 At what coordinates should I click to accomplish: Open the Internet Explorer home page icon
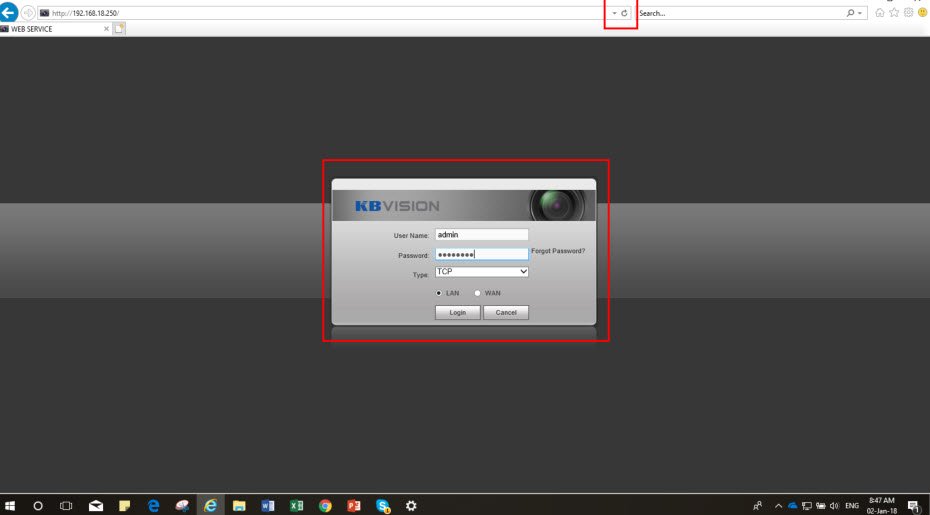[879, 13]
